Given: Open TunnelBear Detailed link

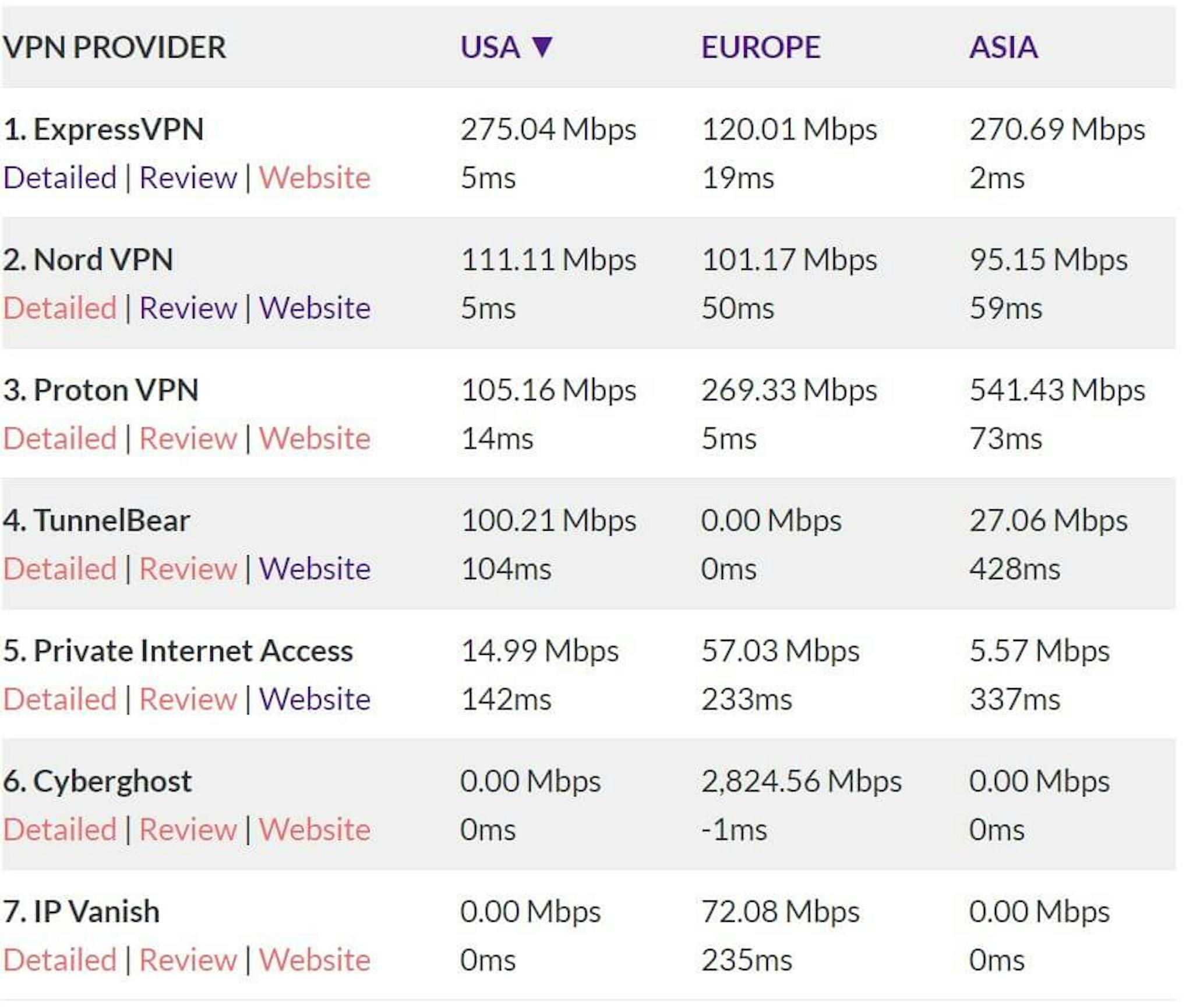Looking at the screenshot, I should tap(60, 569).
